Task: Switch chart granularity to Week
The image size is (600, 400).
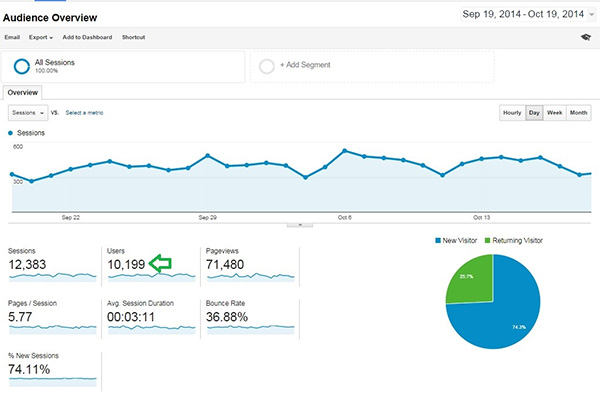Action: (554, 113)
